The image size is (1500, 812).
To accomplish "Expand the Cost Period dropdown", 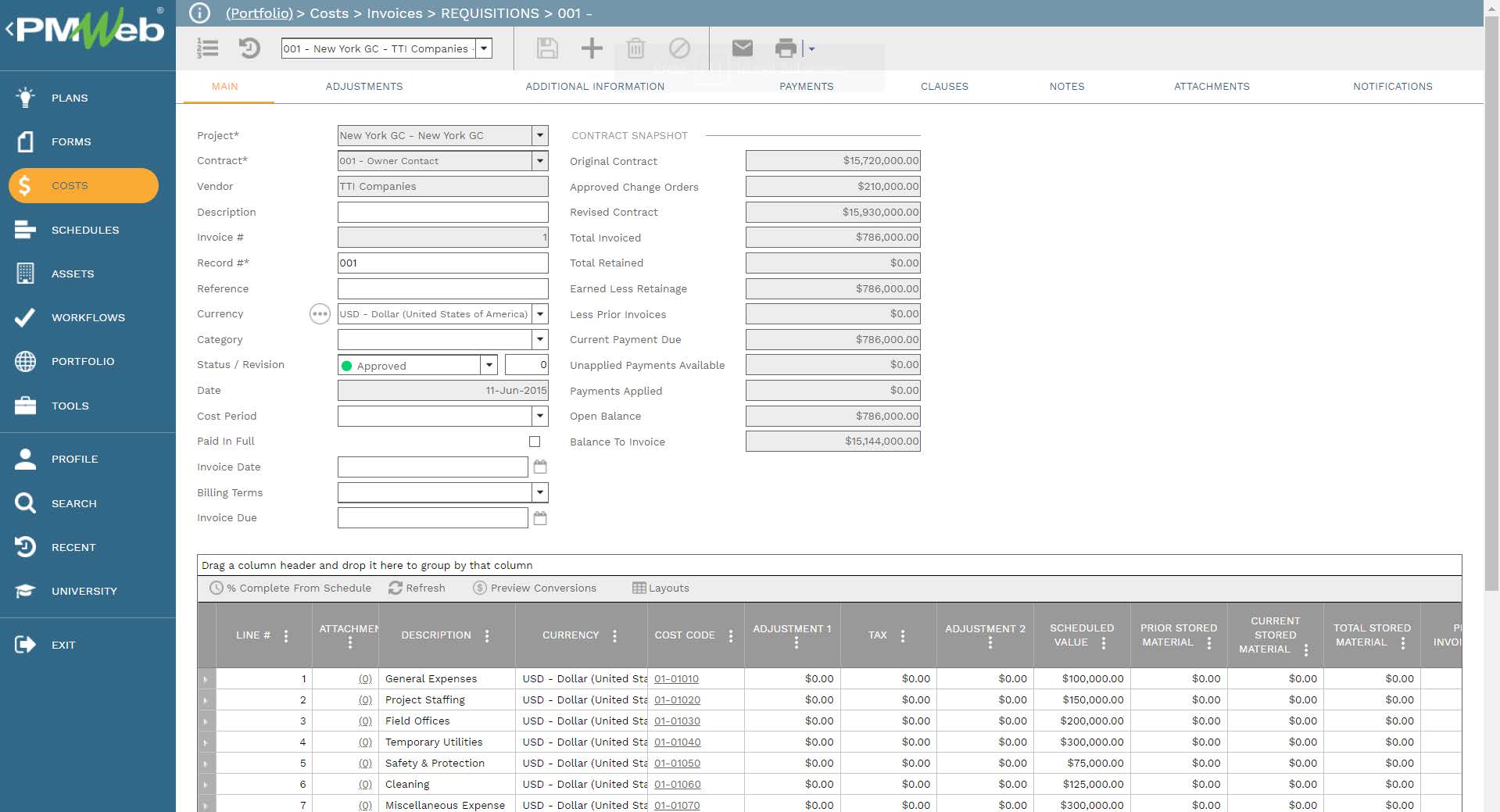I will 540,416.
